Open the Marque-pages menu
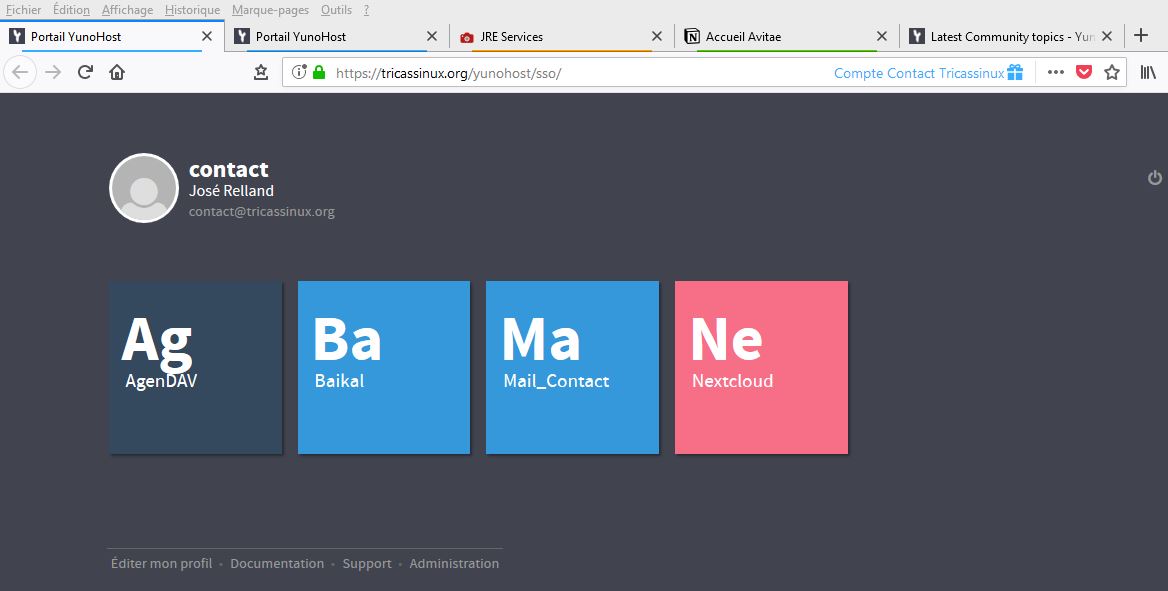 click(270, 10)
